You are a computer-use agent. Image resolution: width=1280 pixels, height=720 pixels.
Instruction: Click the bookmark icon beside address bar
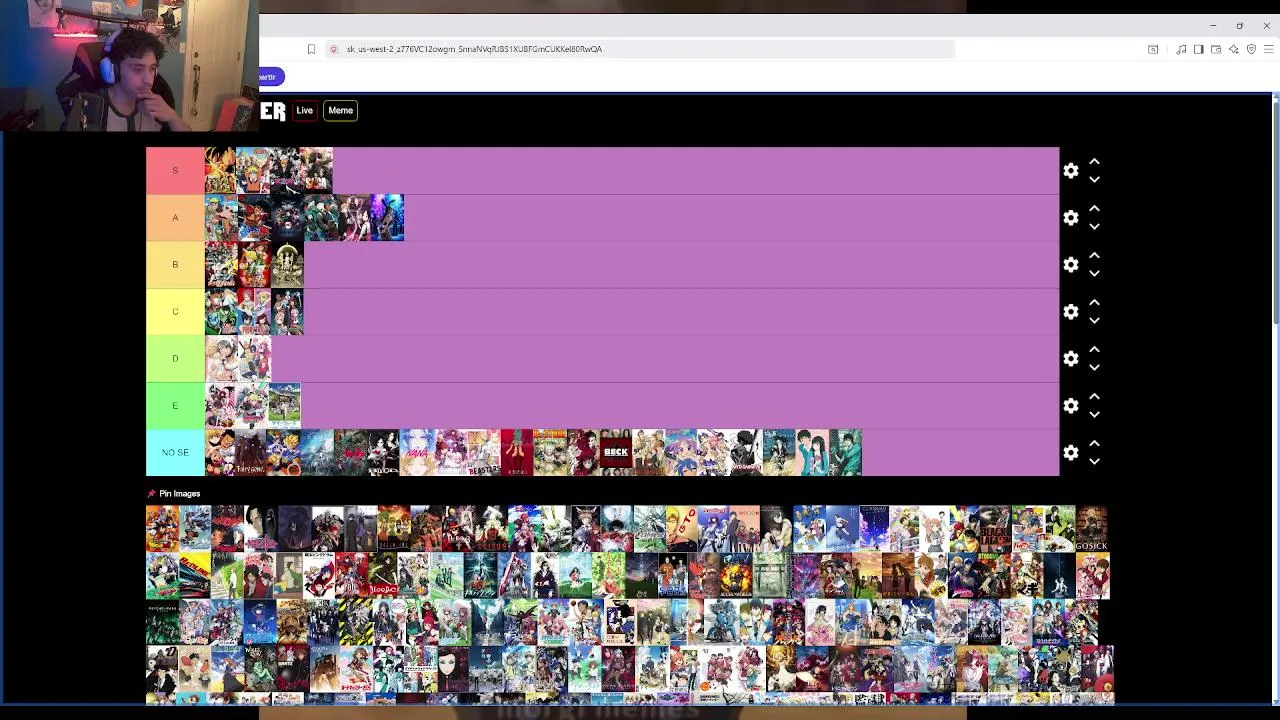tap(311, 49)
